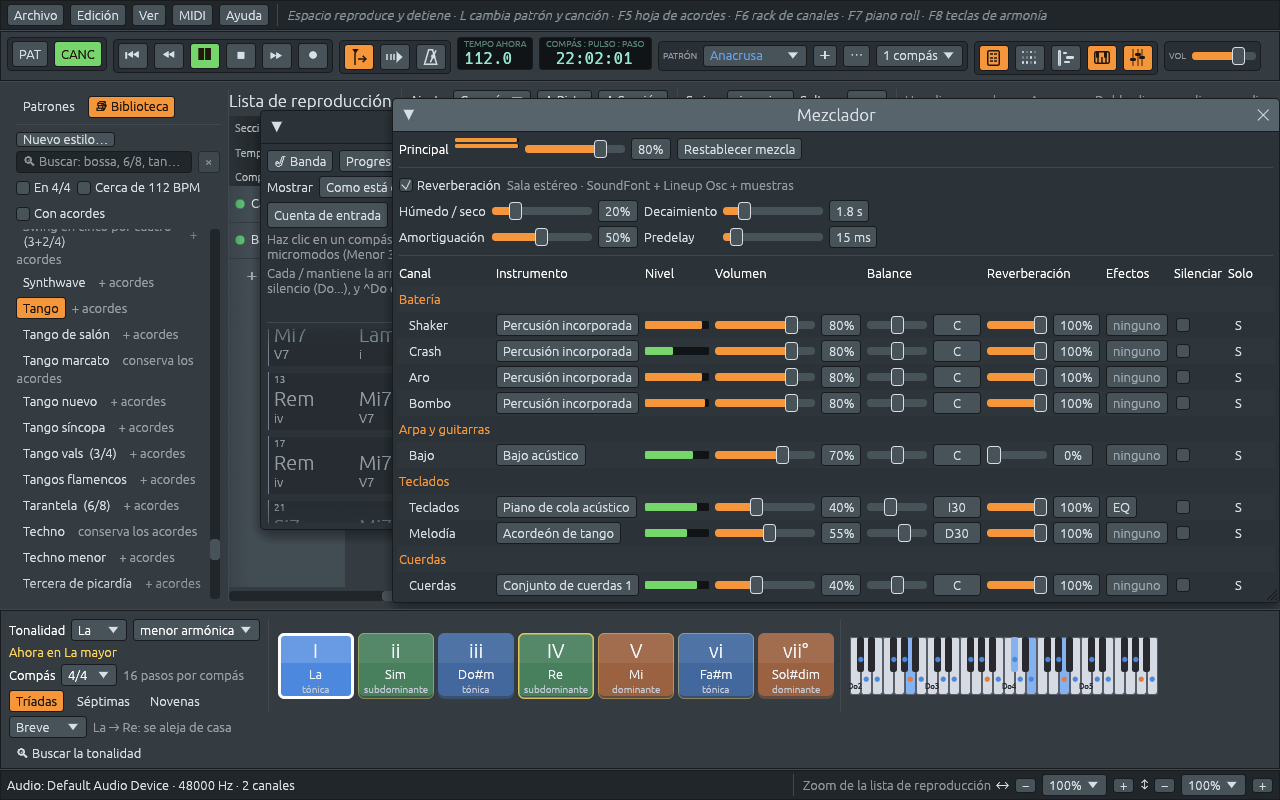Open the menor armónica scale dropdown
The height and width of the screenshot is (800, 1280).
196,631
